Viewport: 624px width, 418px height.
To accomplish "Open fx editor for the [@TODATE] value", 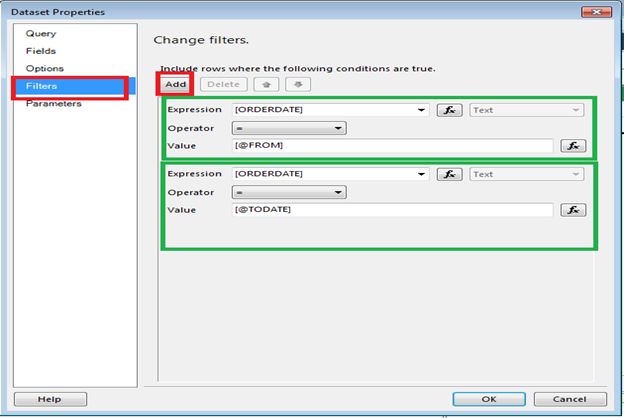I will click(573, 210).
